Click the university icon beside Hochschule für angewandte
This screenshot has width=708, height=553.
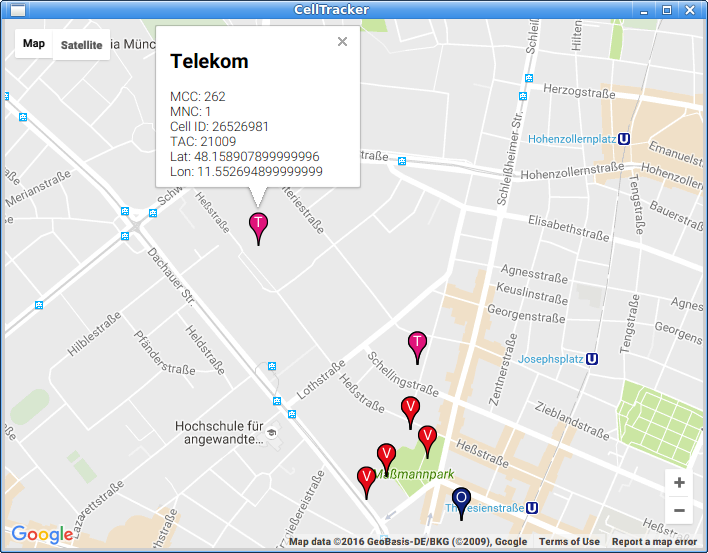click(x=271, y=432)
